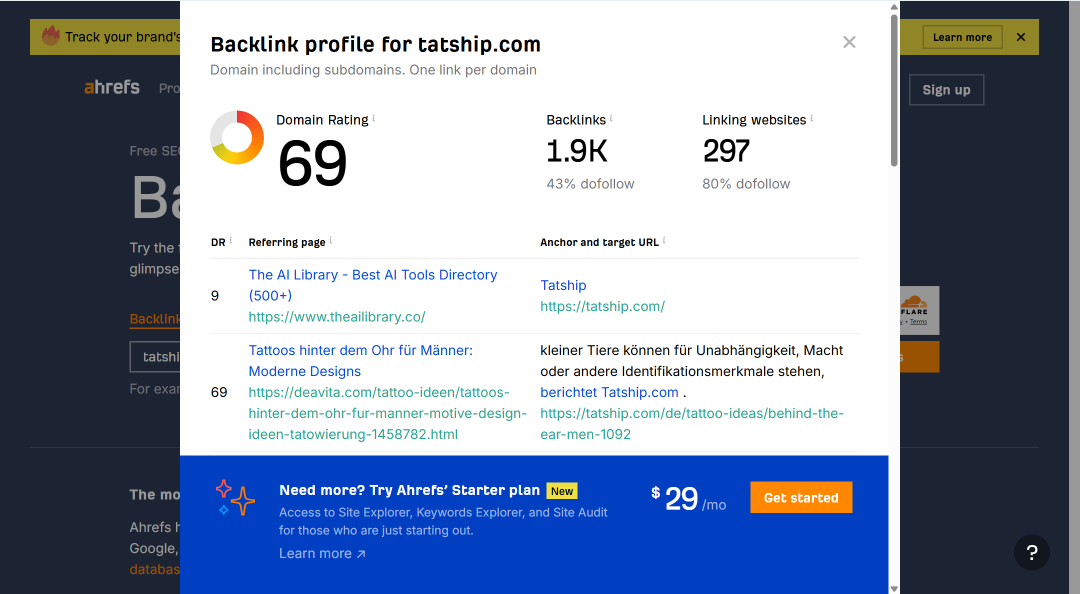Viewport: 1080px width, 594px height.
Task: Click the Get started button
Action: (x=801, y=498)
